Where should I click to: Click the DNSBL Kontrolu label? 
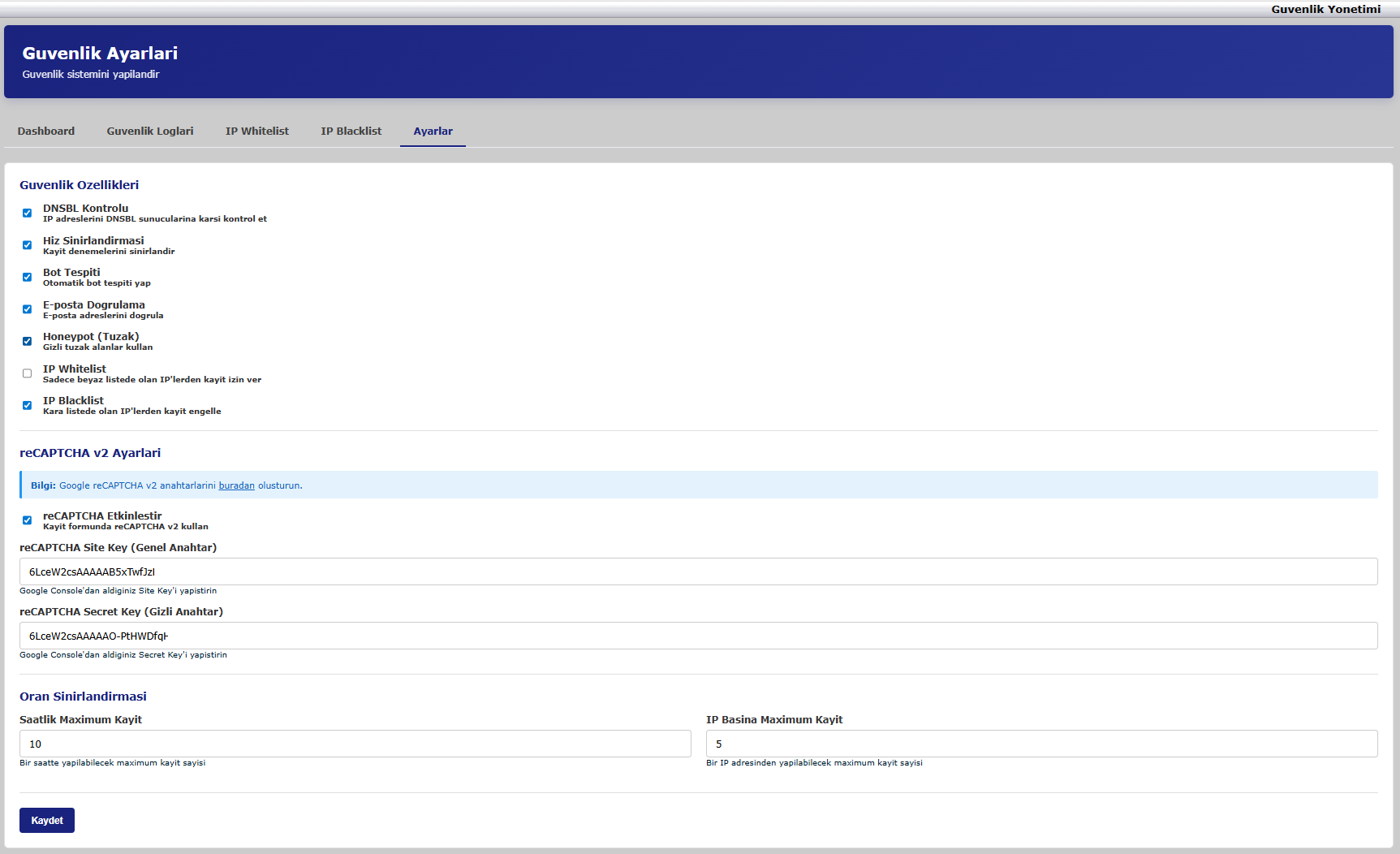86,209
